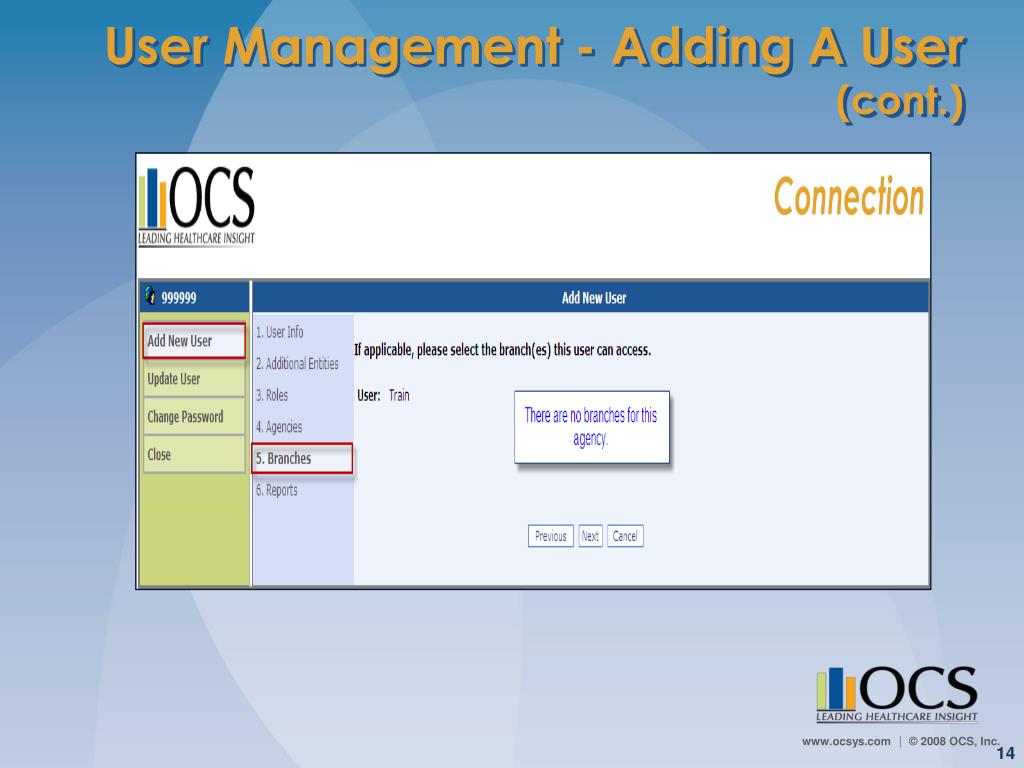Click the Add New User header bar
The image size is (1024, 768).
click(x=591, y=298)
